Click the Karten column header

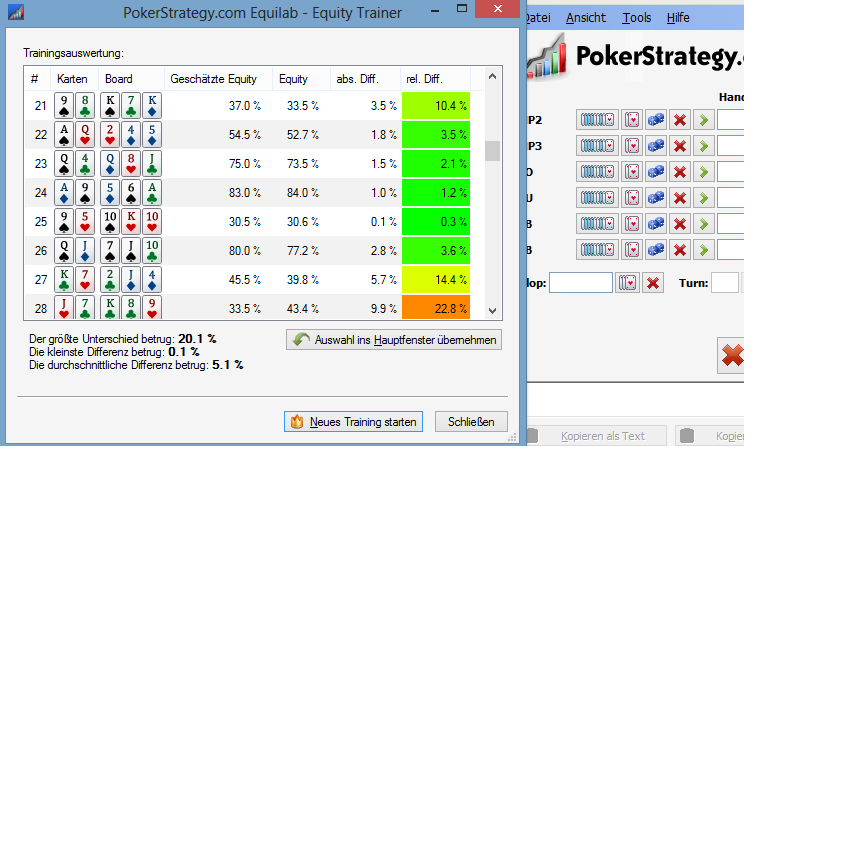tap(74, 79)
